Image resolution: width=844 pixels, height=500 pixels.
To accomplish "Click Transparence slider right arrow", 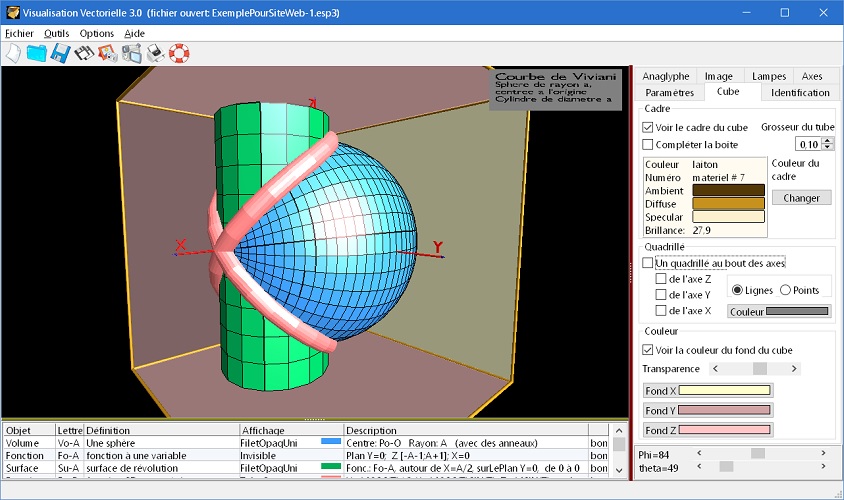I will pos(794,369).
